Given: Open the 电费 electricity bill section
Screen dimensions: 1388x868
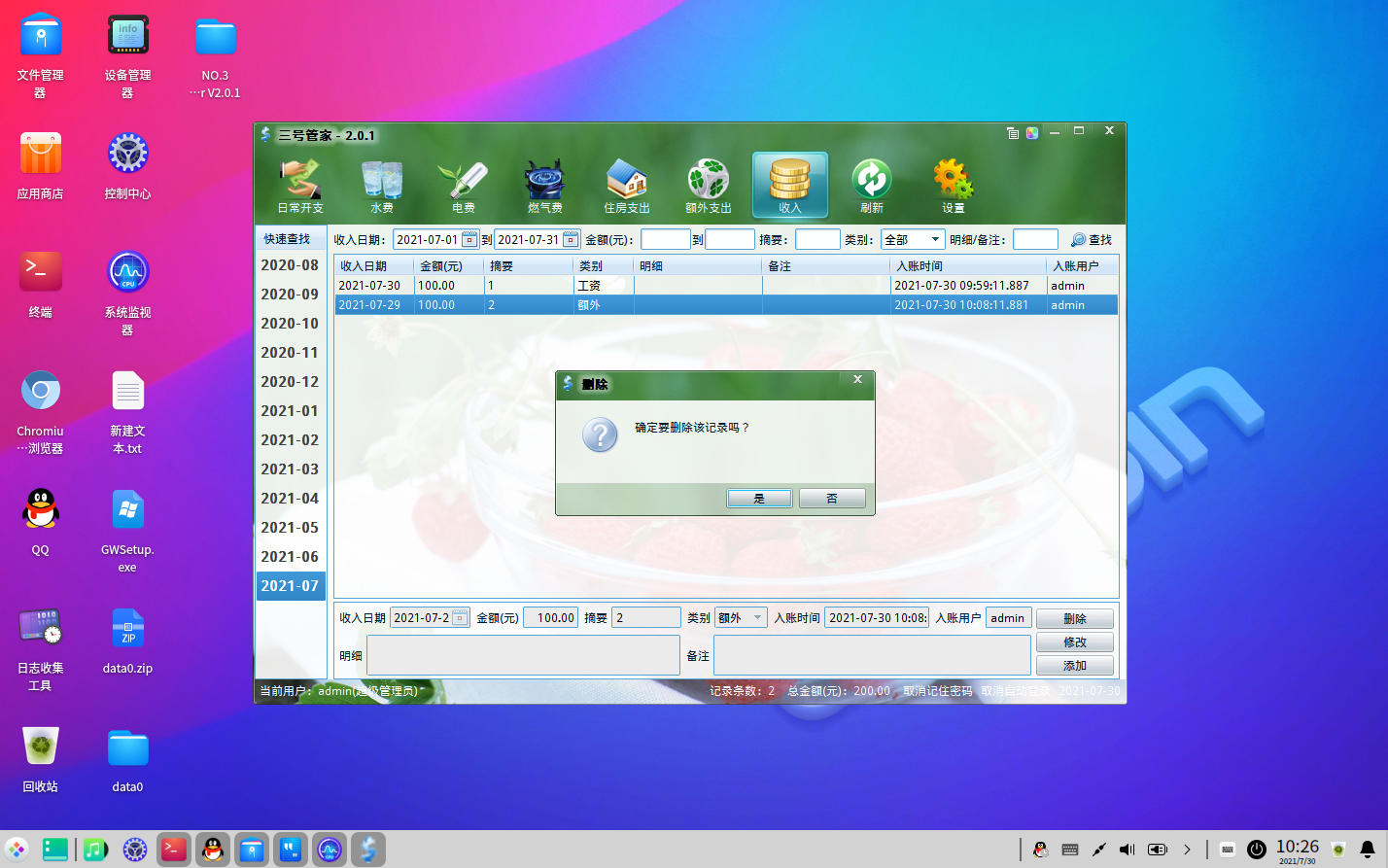Looking at the screenshot, I should tap(464, 186).
